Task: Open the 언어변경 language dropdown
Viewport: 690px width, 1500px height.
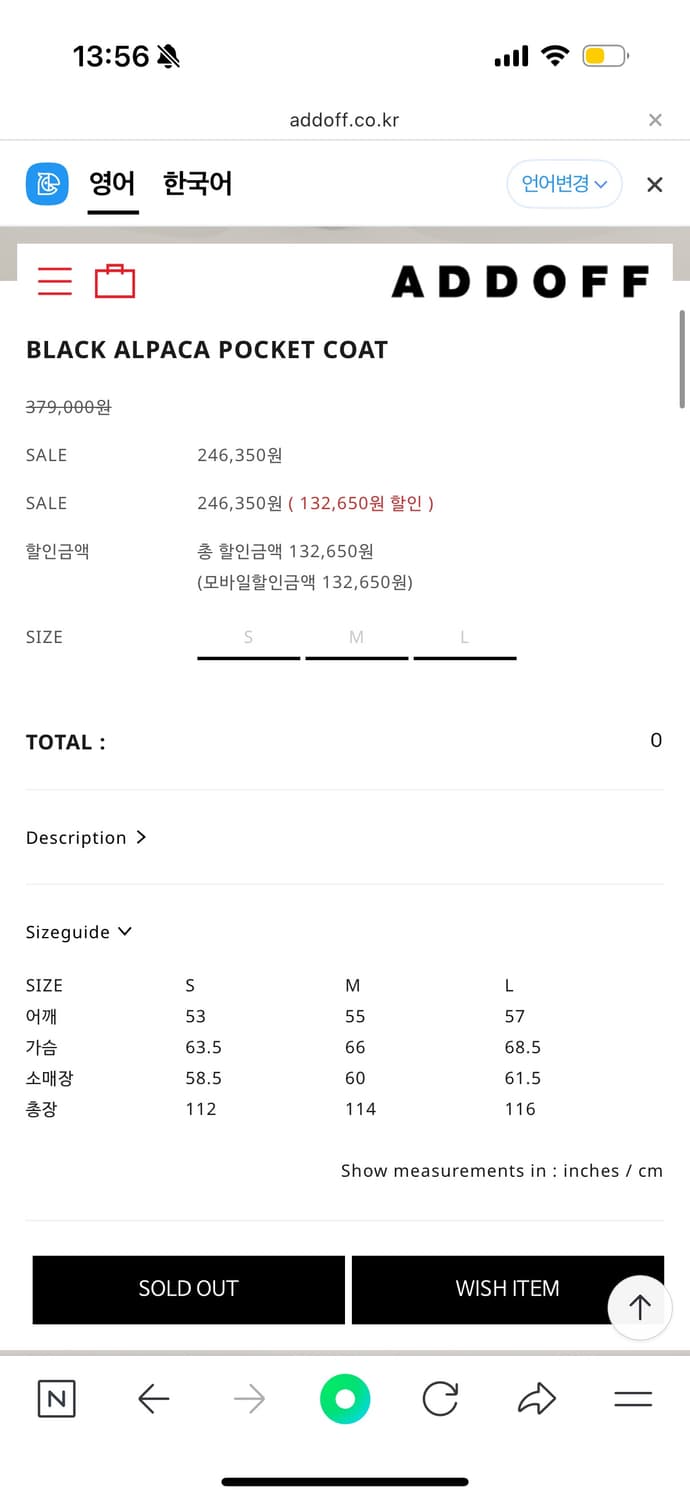Action: (x=564, y=184)
